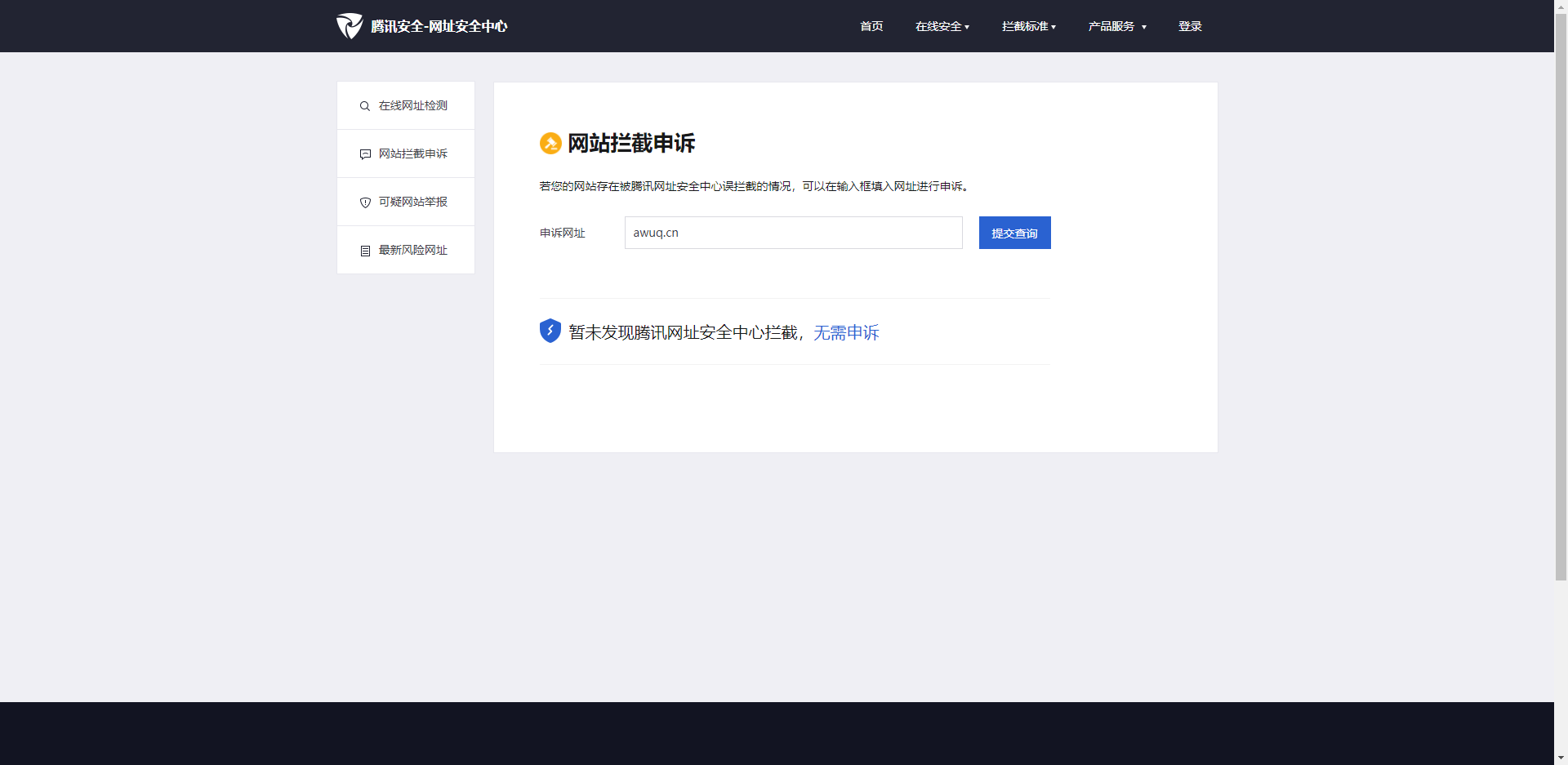Click the scrollbar down arrow
The width and height of the screenshot is (1568, 765).
click(1561, 758)
